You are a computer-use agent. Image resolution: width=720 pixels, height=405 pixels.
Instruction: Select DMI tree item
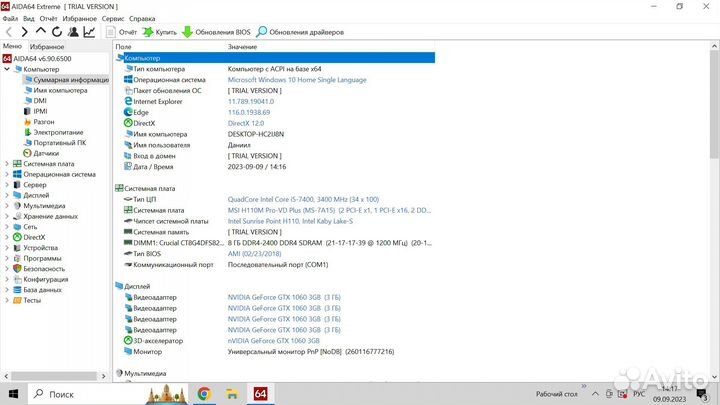pyautogui.click(x=40, y=101)
